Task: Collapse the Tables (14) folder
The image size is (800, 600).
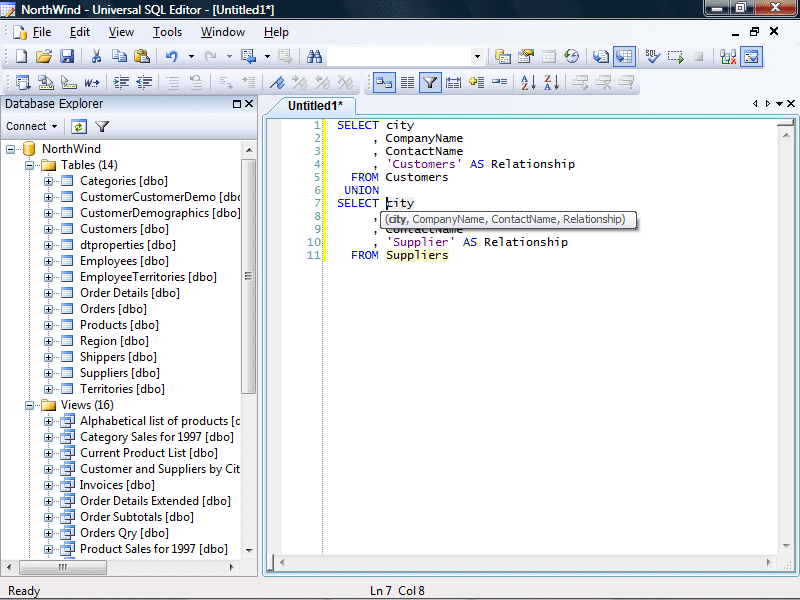Action: [30, 165]
